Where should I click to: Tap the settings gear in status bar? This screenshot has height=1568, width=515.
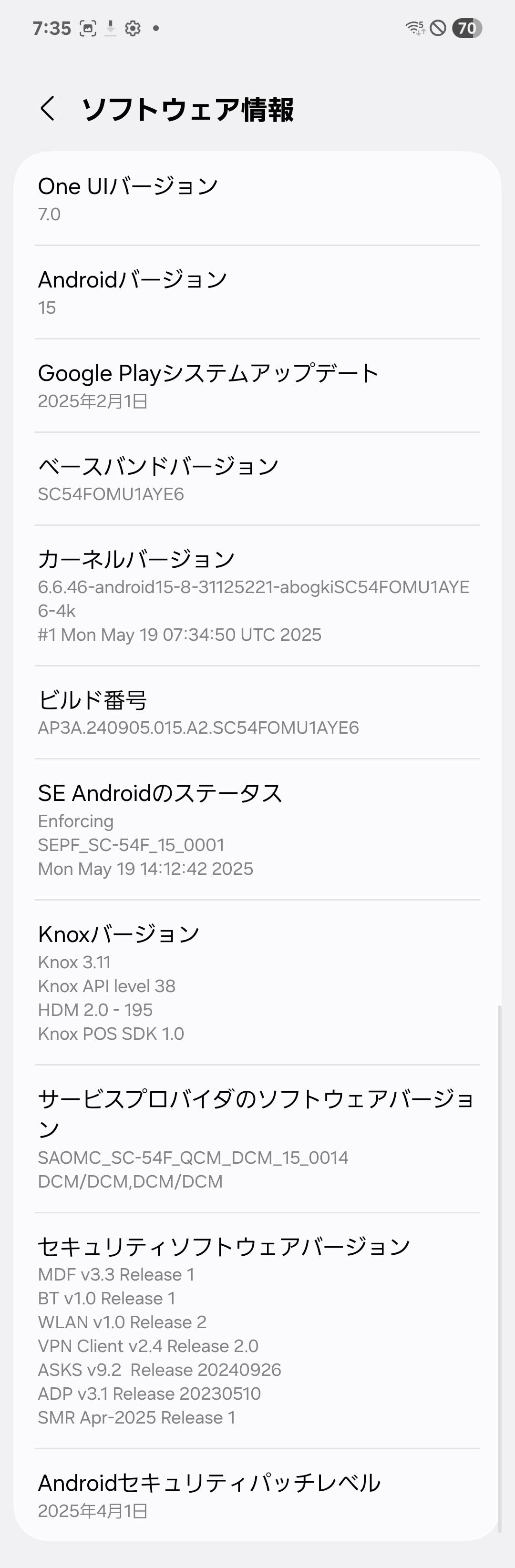[133, 29]
